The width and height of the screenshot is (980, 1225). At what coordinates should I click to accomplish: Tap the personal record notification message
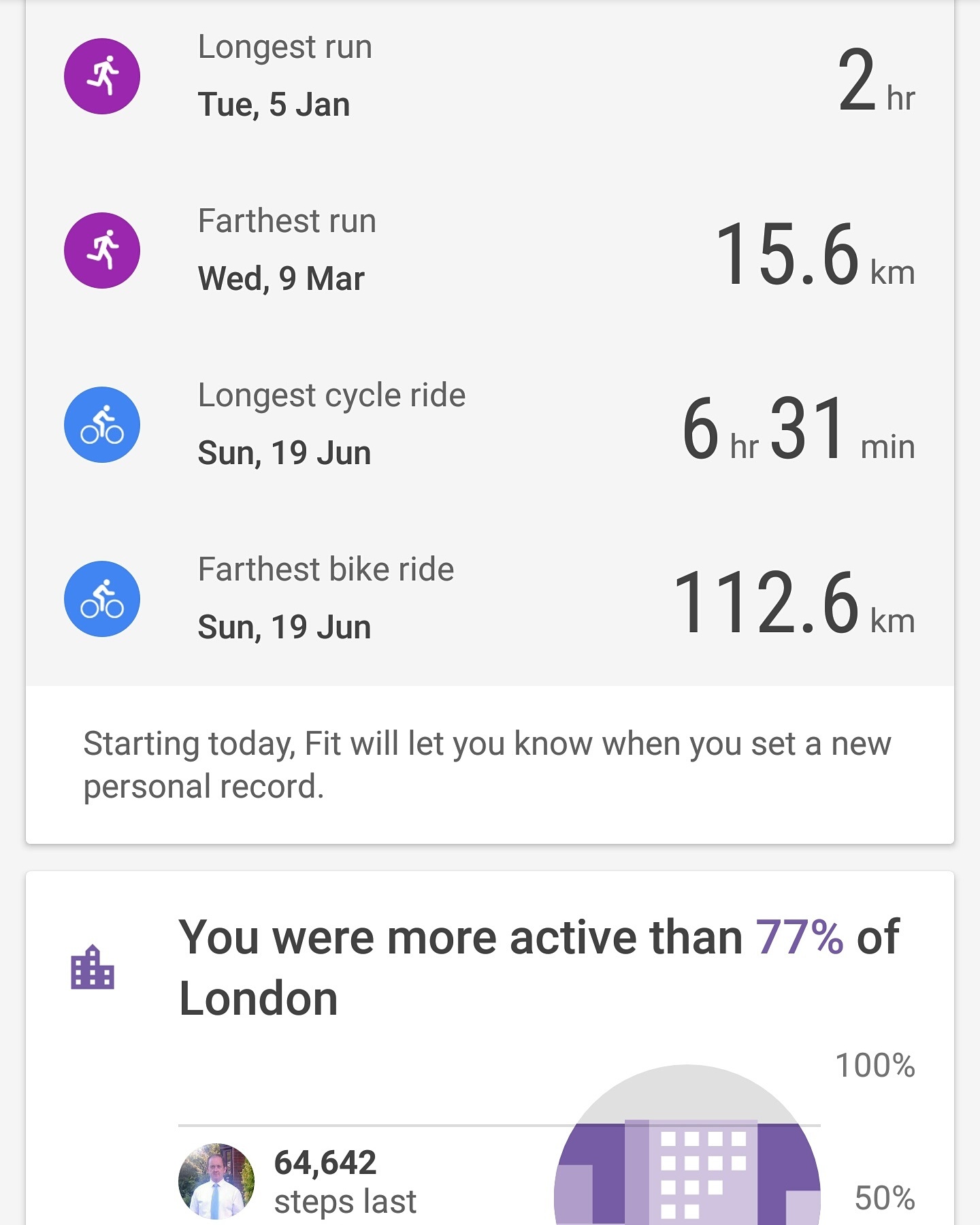tap(487, 765)
